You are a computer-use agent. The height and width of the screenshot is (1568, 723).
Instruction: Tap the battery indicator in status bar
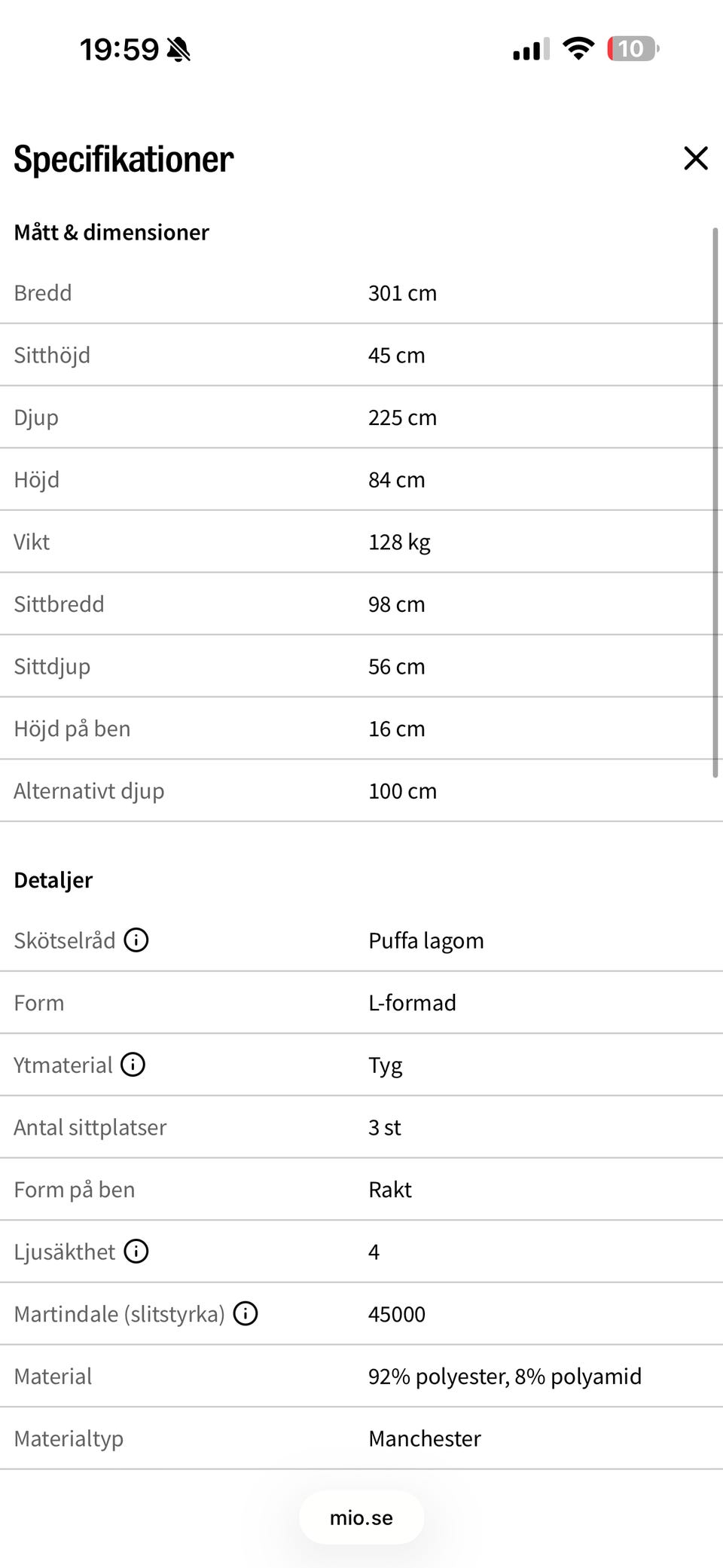click(633, 49)
